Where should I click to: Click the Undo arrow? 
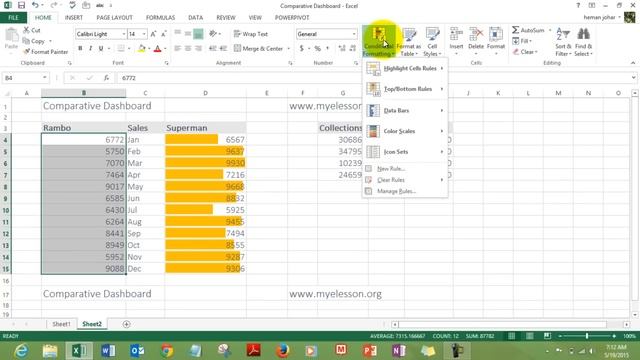tap(36, 6)
